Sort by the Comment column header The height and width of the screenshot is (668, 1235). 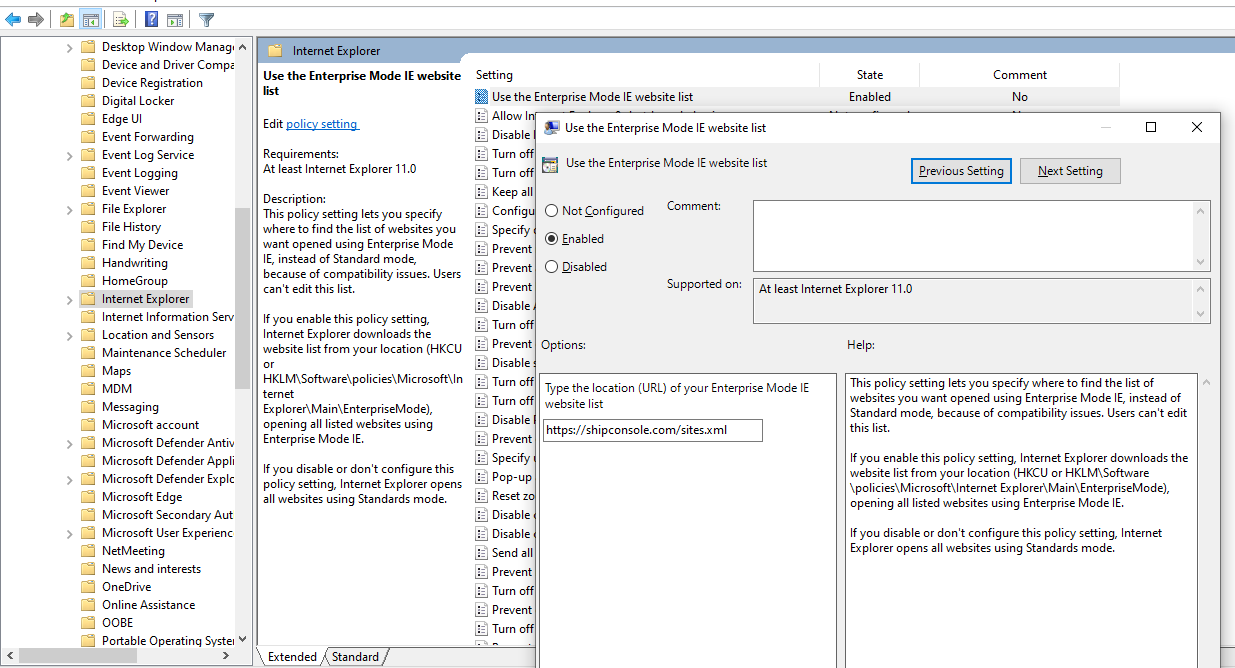pyautogui.click(x=1020, y=75)
